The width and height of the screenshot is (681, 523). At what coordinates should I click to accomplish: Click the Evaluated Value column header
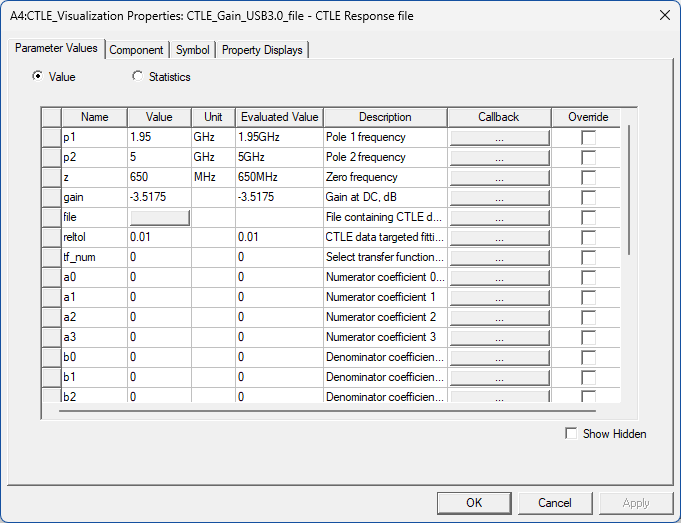tap(280, 117)
